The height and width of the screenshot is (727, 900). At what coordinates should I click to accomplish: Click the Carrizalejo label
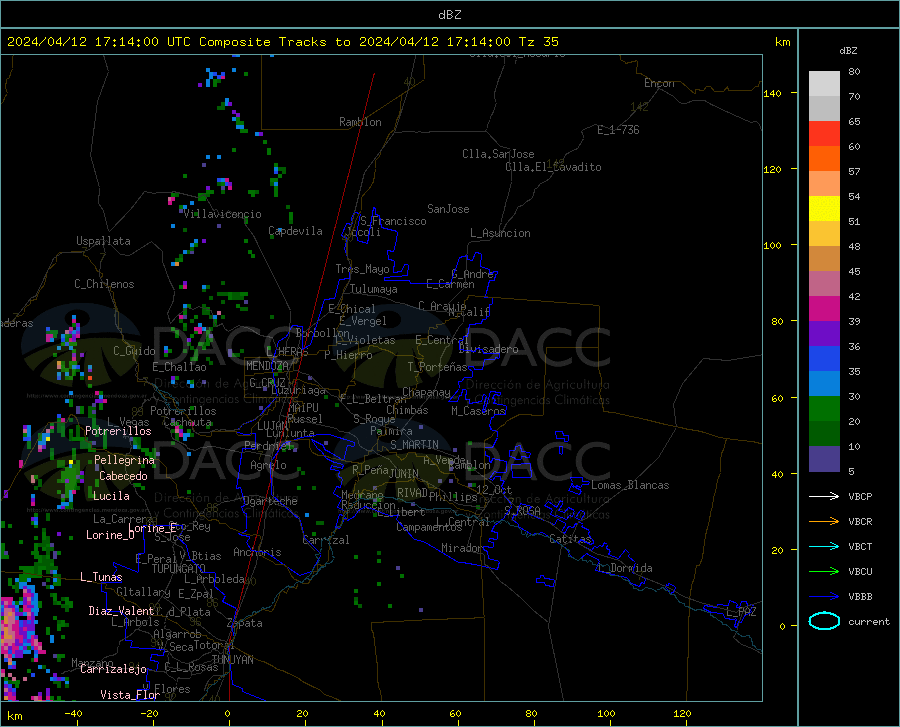tap(114, 669)
